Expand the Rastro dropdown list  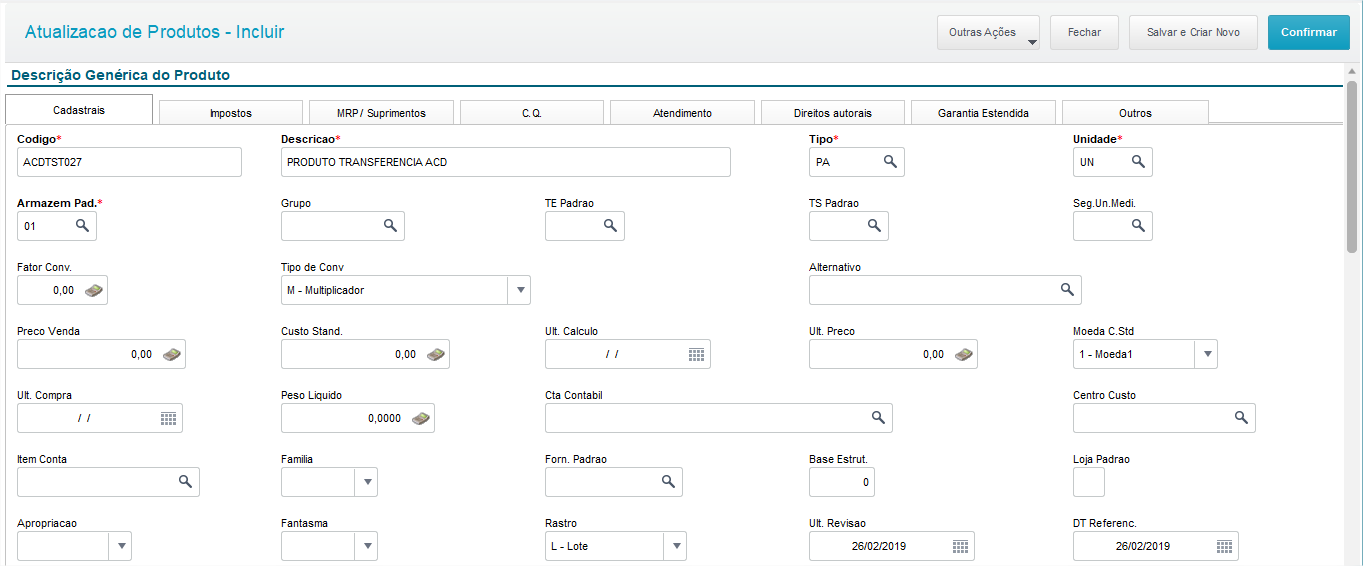pyautogui.click(x=676, y=546)
